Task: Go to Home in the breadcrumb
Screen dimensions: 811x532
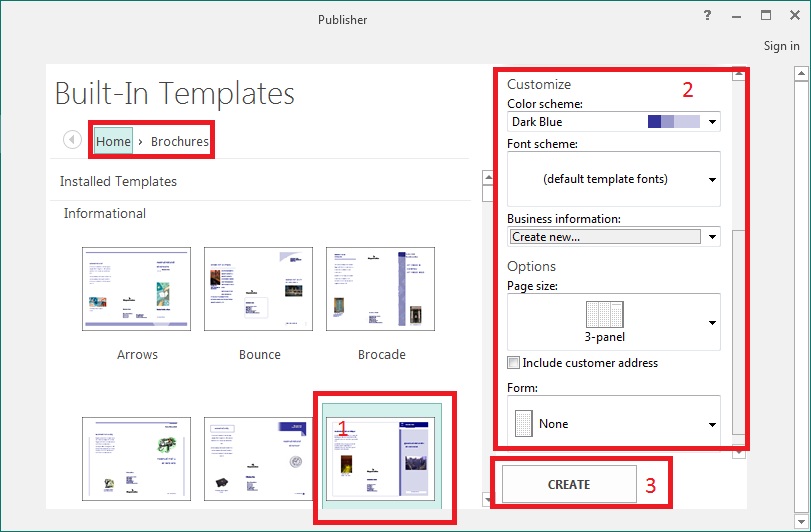Action: tap(113, 141)
